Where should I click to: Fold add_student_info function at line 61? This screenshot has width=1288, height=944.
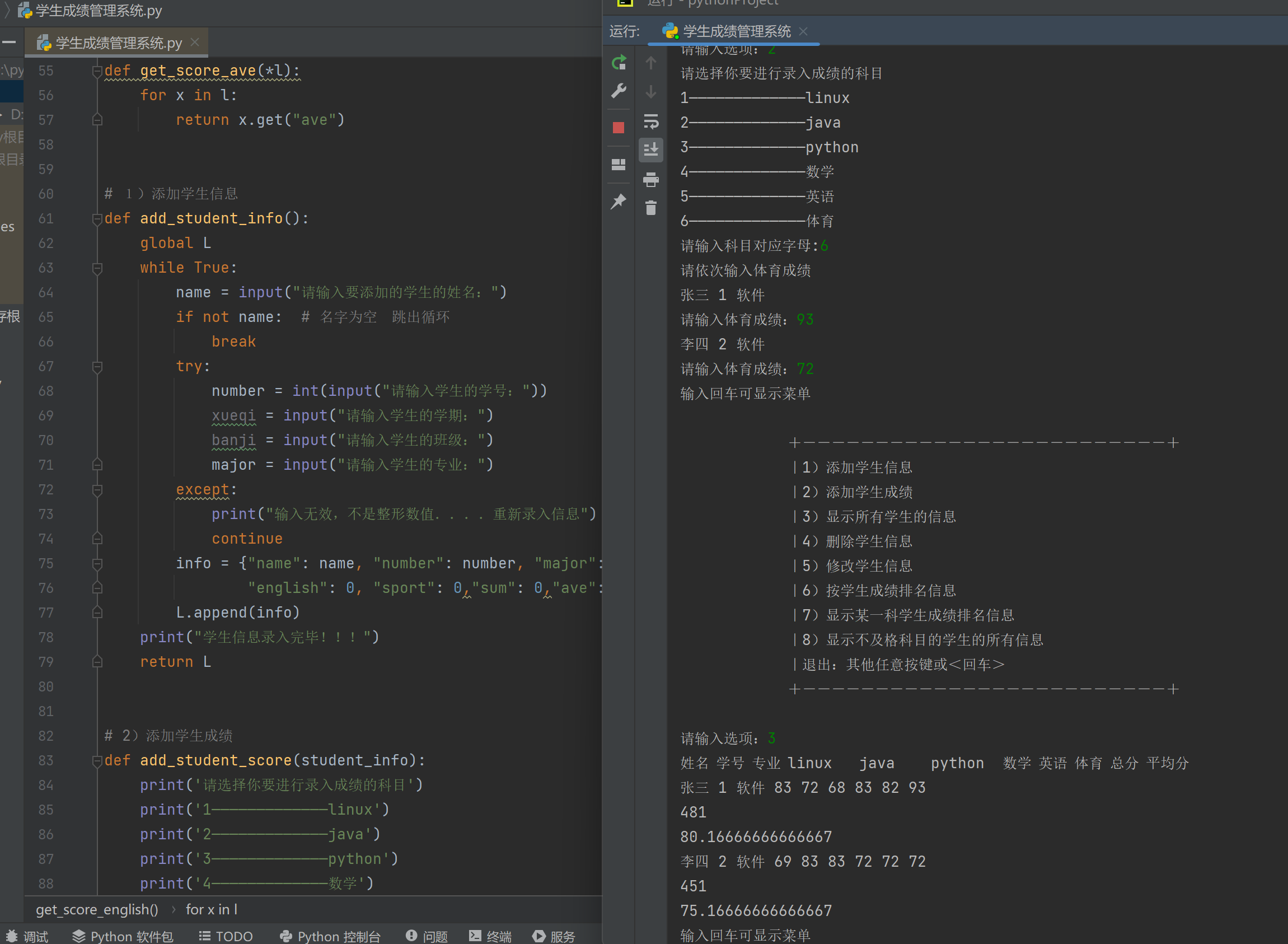coord(97,219)
